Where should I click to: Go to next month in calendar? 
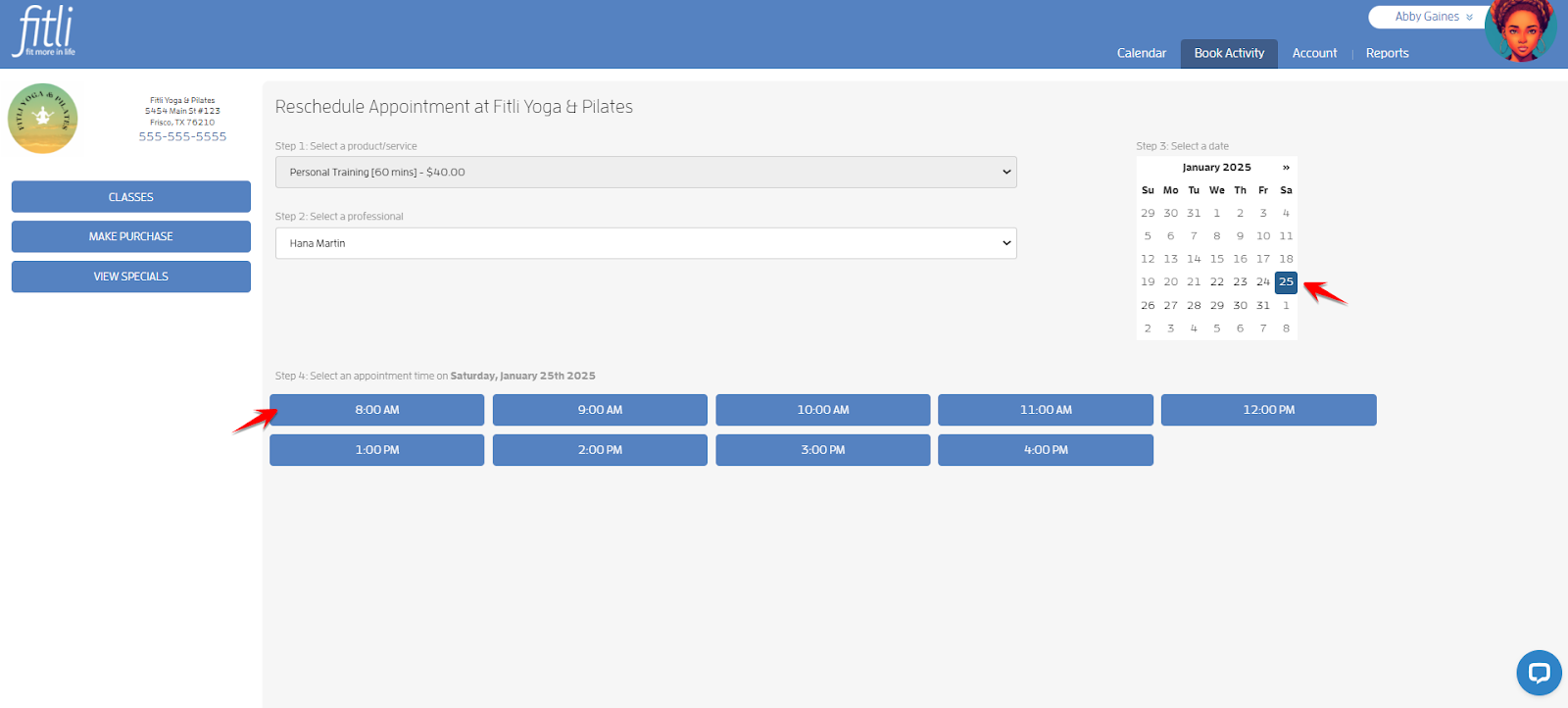[1286, 168]
